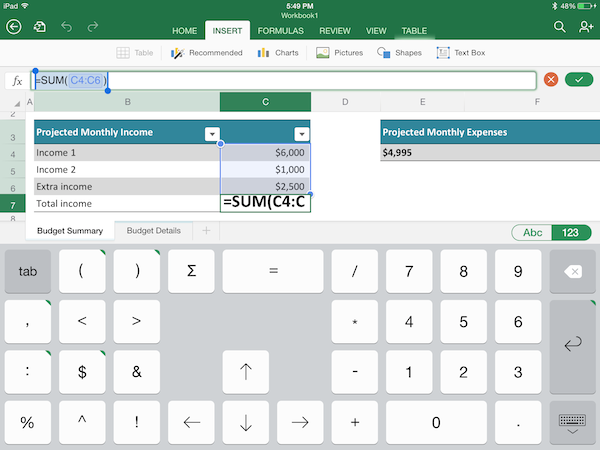Image resolution: width=600 pixels, height=450 pixels.
Task: Open the FORMULAS ribbon tab
Action: pyautogui.click(x=280, y=31)
